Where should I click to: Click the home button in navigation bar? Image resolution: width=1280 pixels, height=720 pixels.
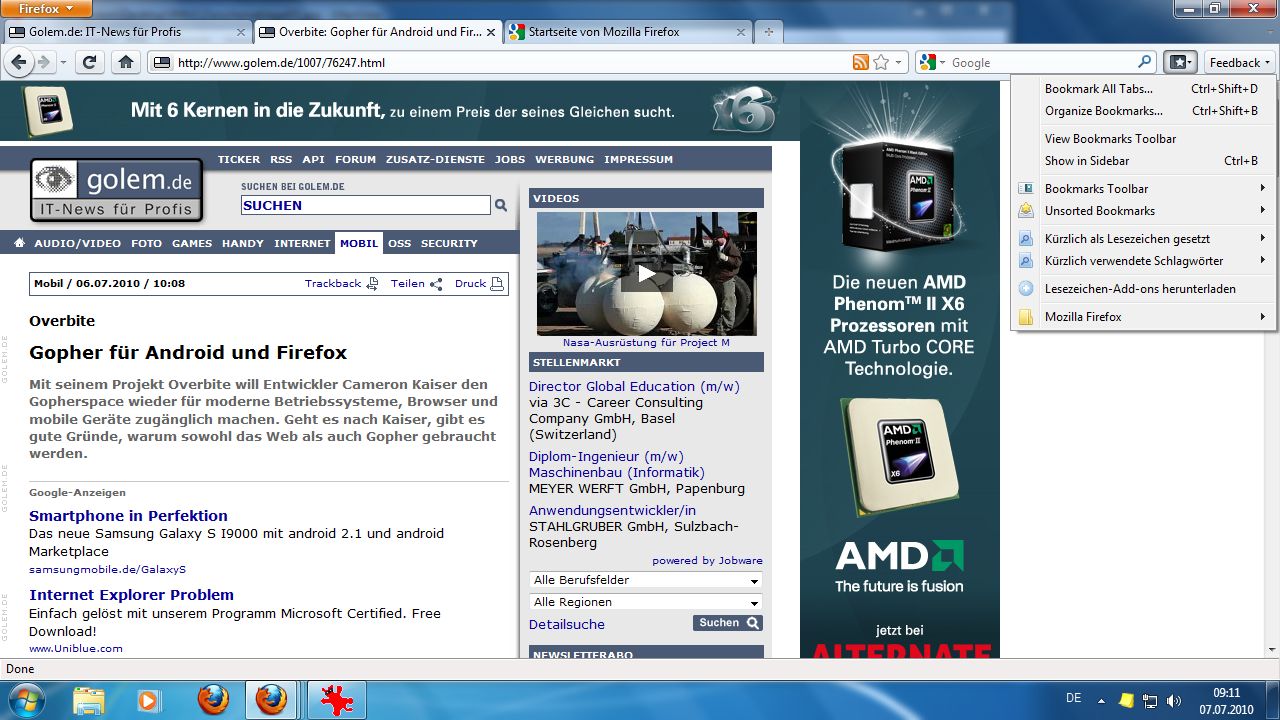[125, 62]
